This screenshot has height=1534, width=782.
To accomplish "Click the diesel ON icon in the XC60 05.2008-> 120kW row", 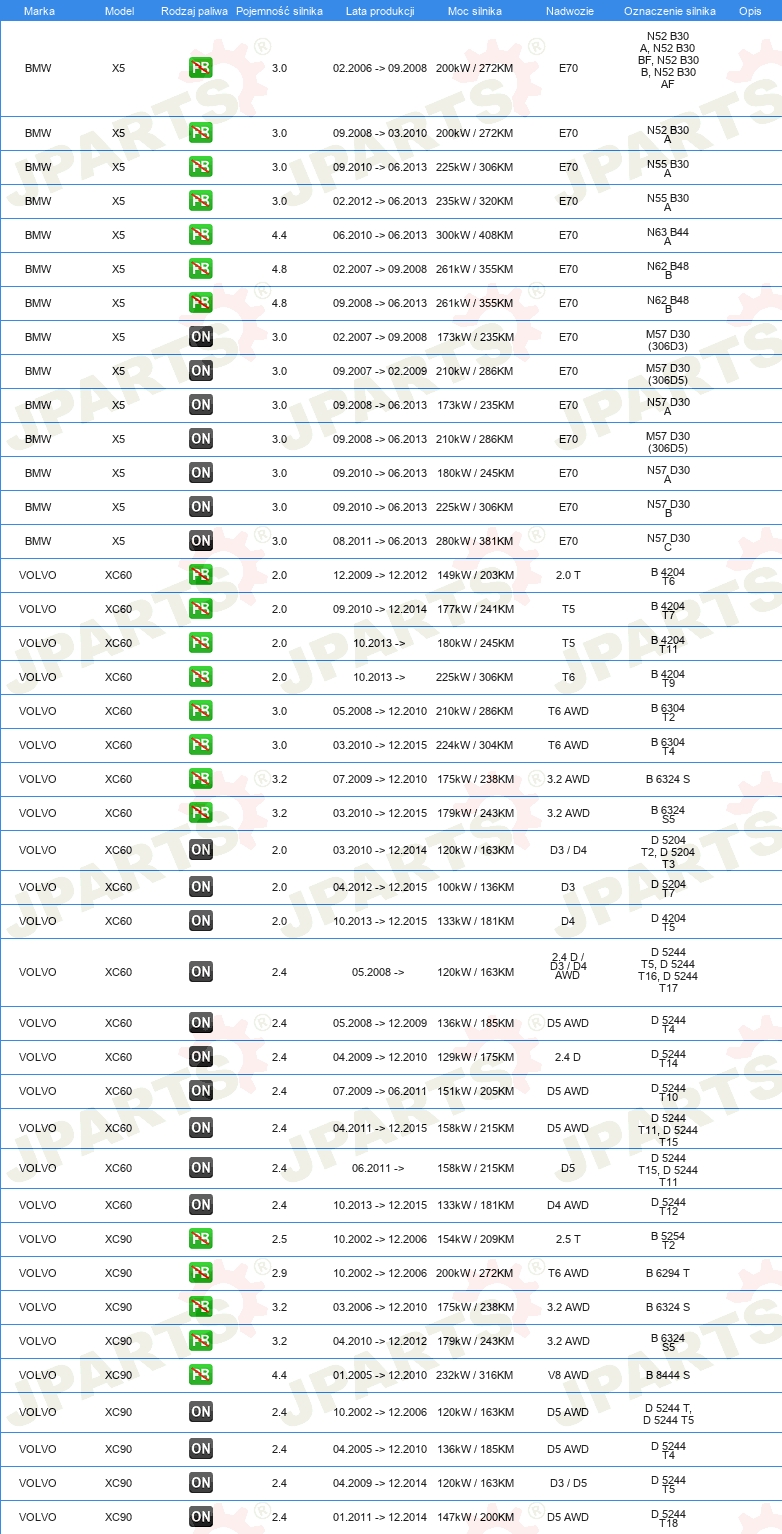I will 201,972.
